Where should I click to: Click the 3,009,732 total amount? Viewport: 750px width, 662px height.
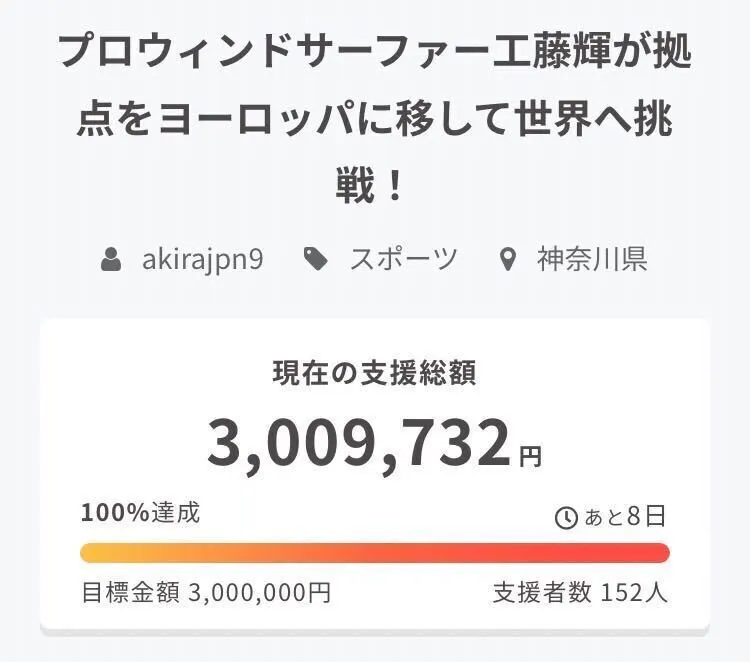click(360, 443)
